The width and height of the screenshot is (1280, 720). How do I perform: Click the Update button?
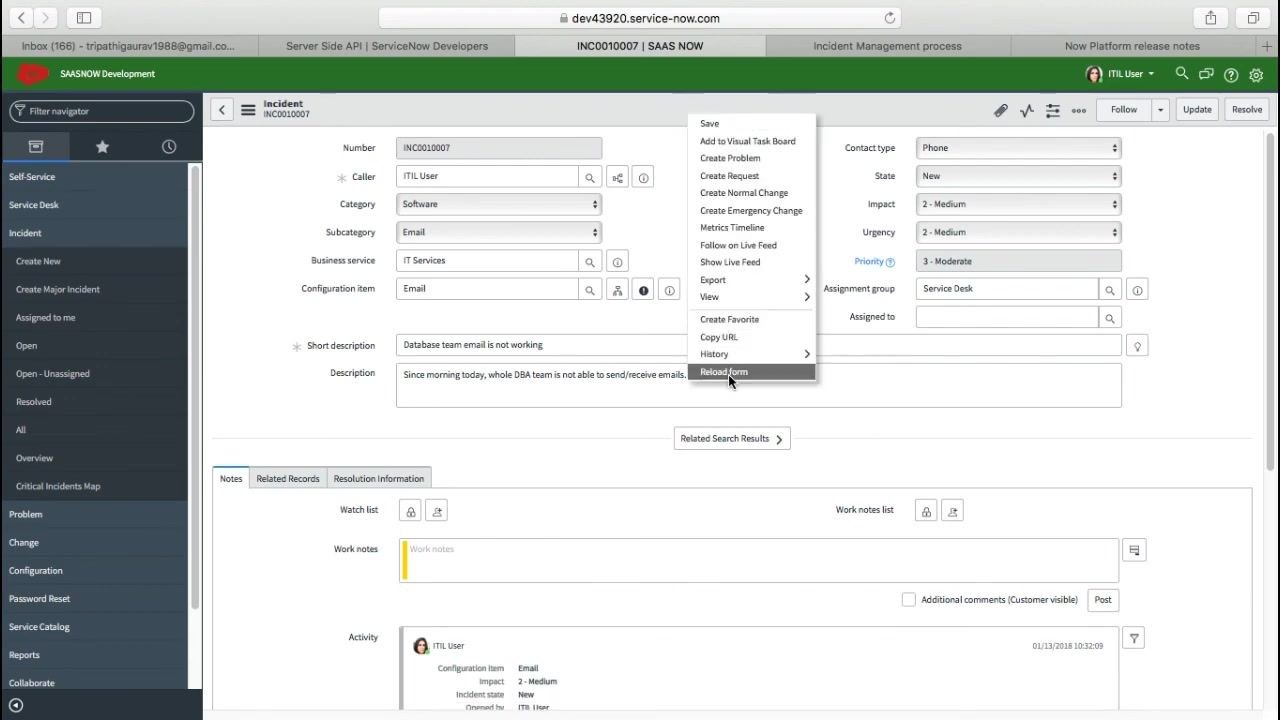click(x=1197, y=110)
